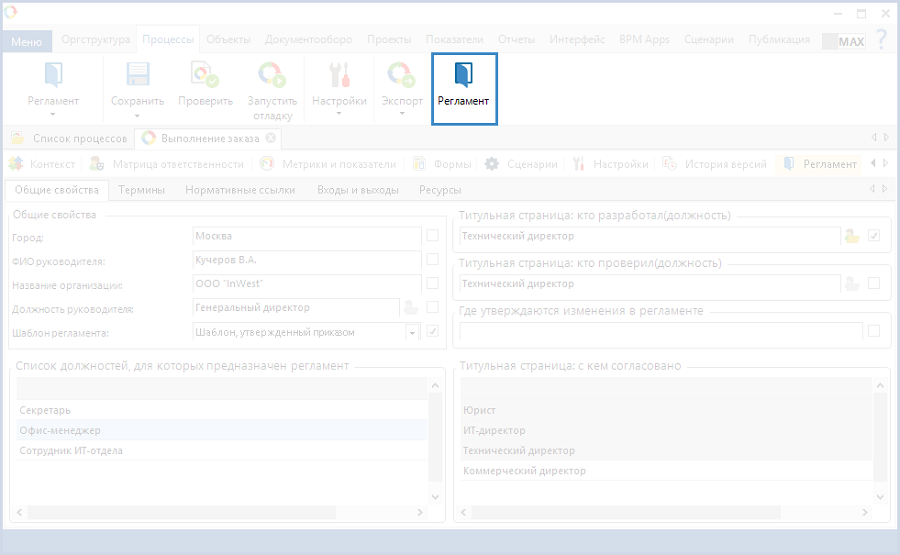The image size is (900, 555).
Task: Click the Экспорт ribbon icon
Action: 402,76
